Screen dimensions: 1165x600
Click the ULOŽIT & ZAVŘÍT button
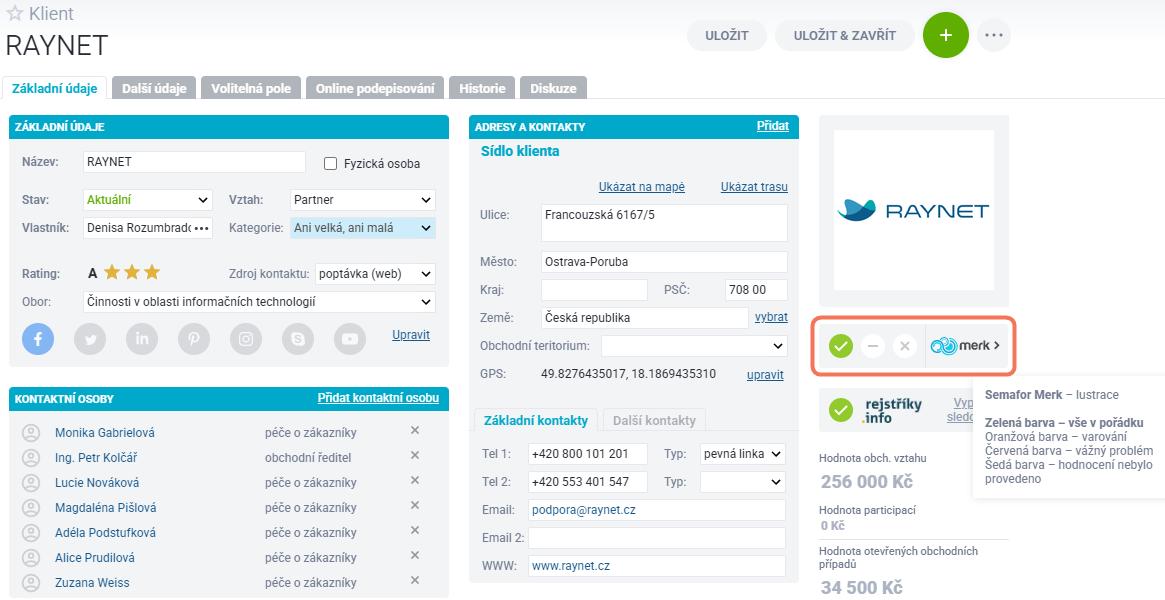click(845, 35)
